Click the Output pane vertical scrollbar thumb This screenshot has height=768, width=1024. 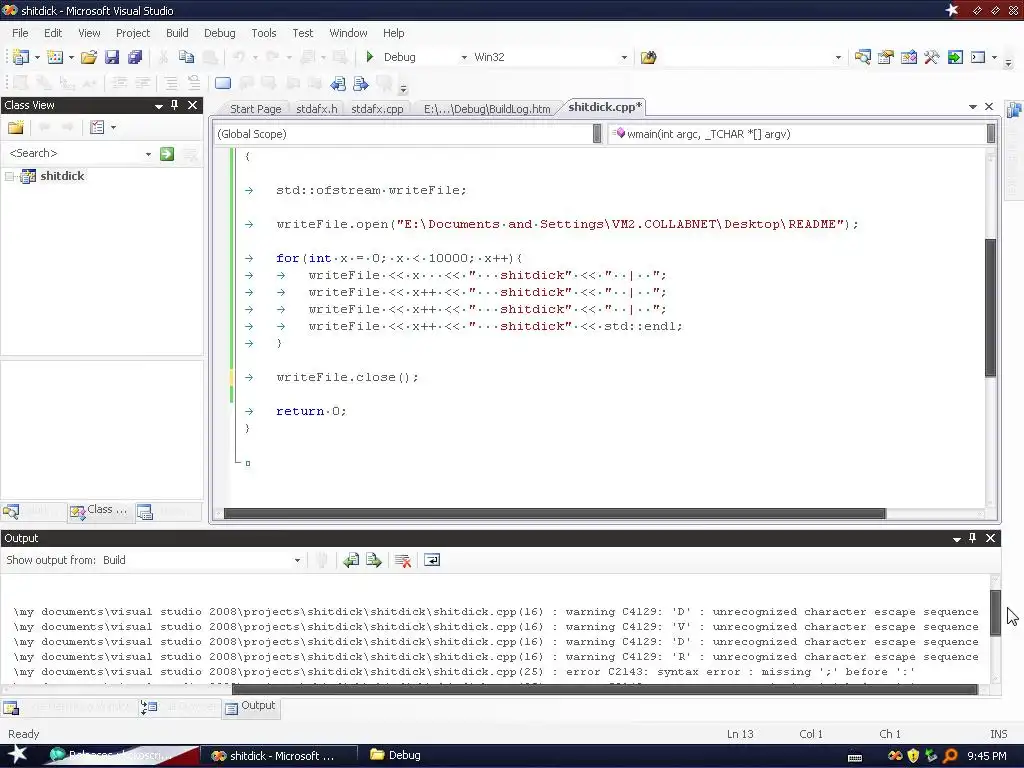click(x=995, y=613)
